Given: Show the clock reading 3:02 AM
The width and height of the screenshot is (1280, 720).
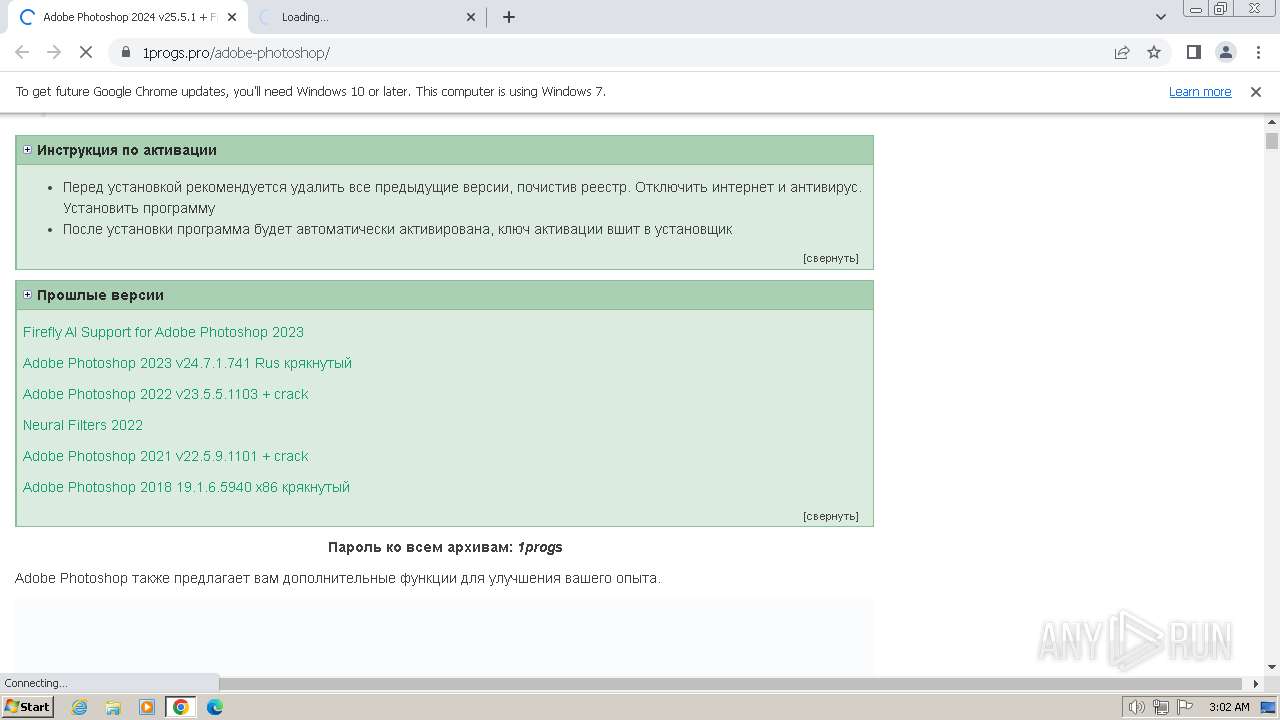Looking at the screenshot, I should pos(1229,707).
